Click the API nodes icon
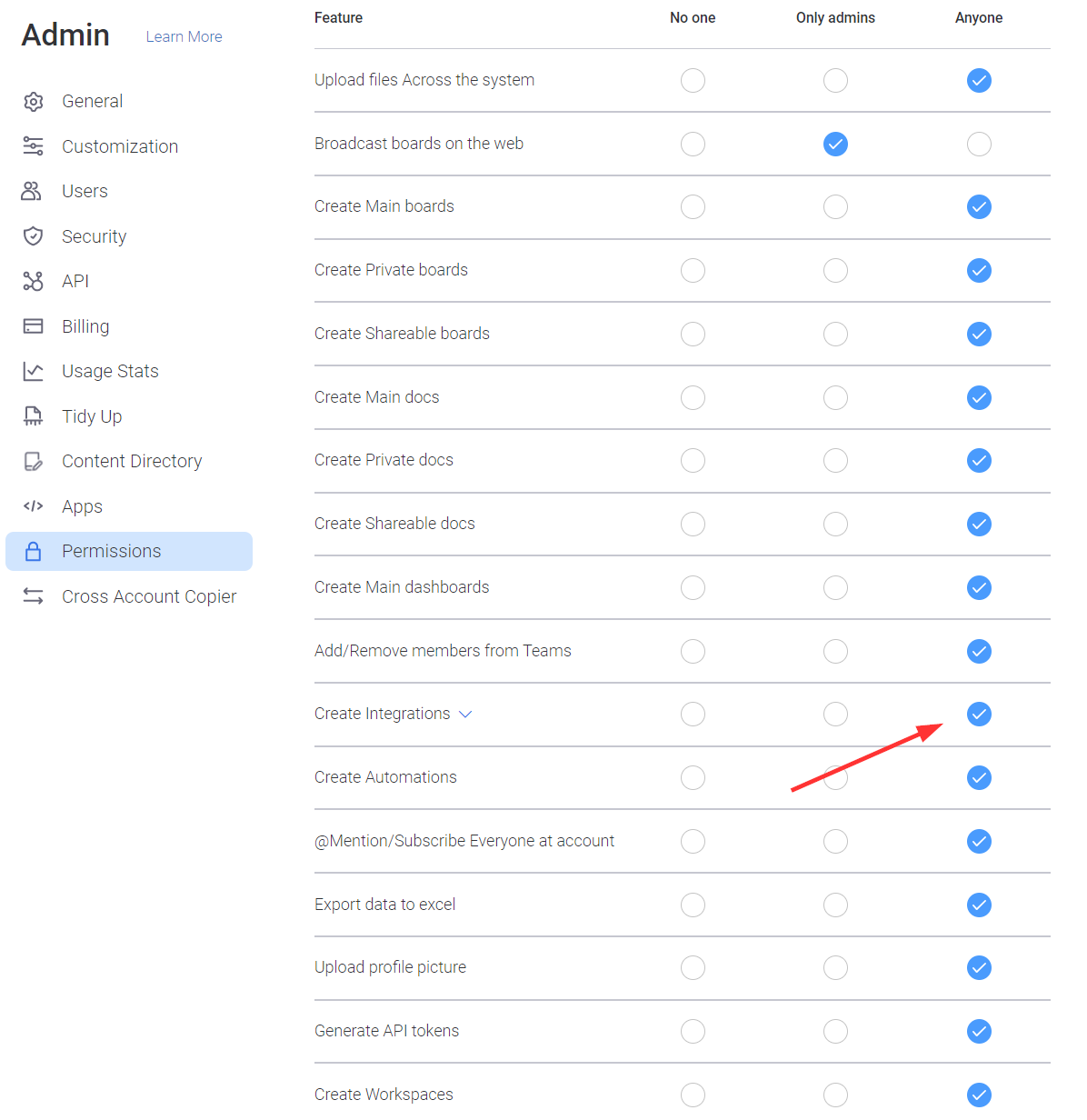Viewport: 1087px width, 1120px height. (34, 282)
